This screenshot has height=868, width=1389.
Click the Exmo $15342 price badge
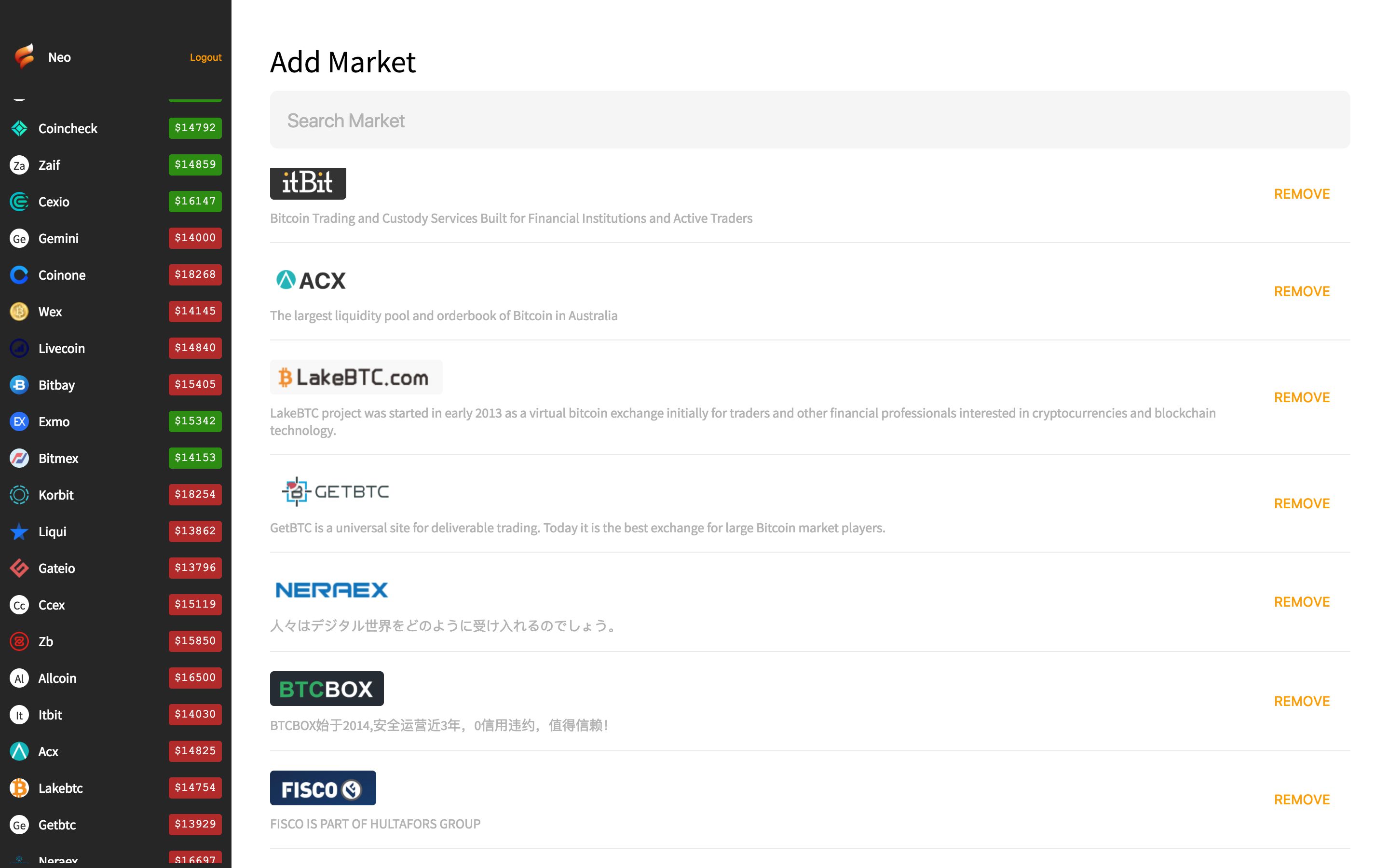194,421
